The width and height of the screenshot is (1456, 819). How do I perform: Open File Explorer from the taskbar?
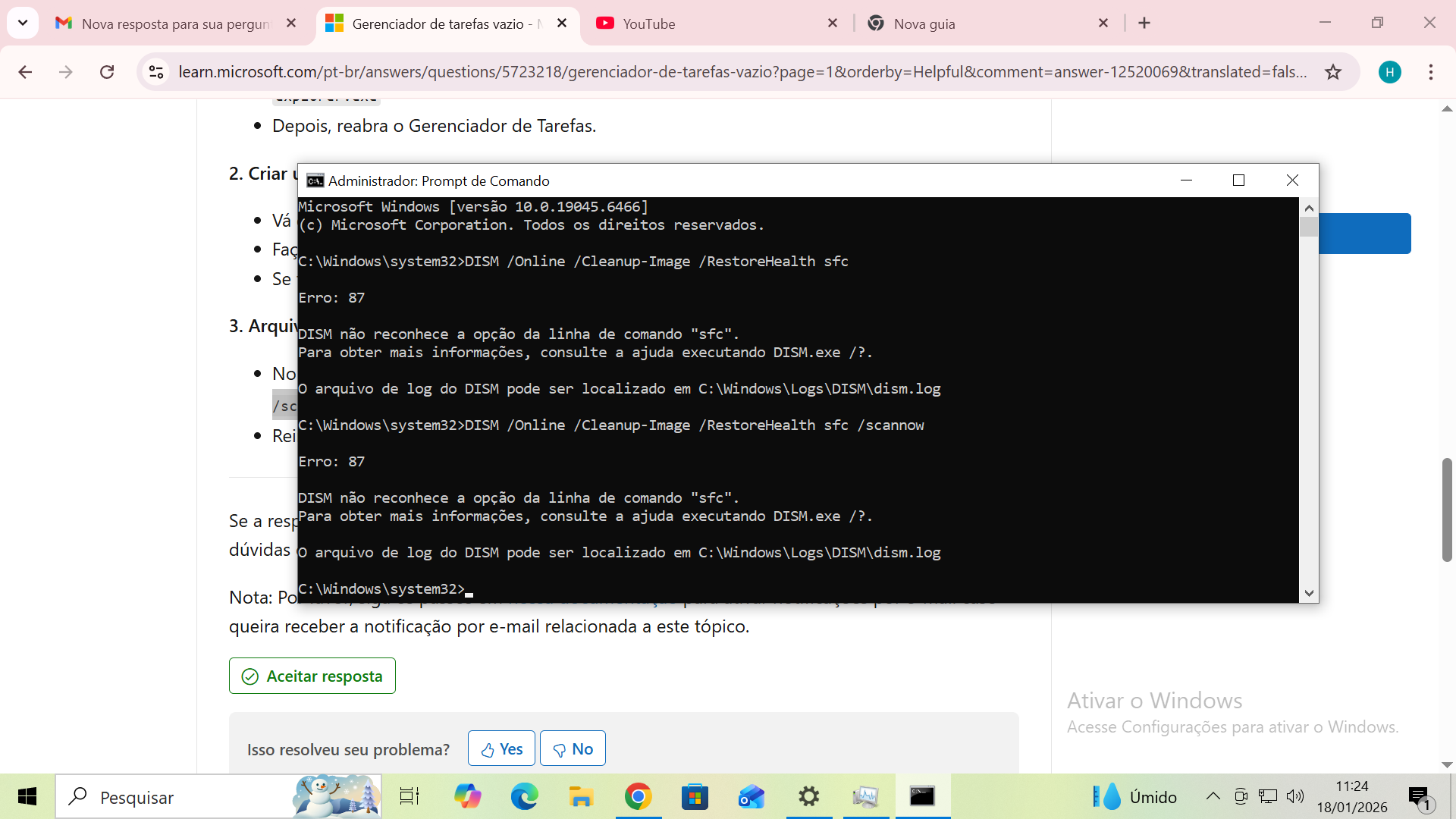[581, 796]
